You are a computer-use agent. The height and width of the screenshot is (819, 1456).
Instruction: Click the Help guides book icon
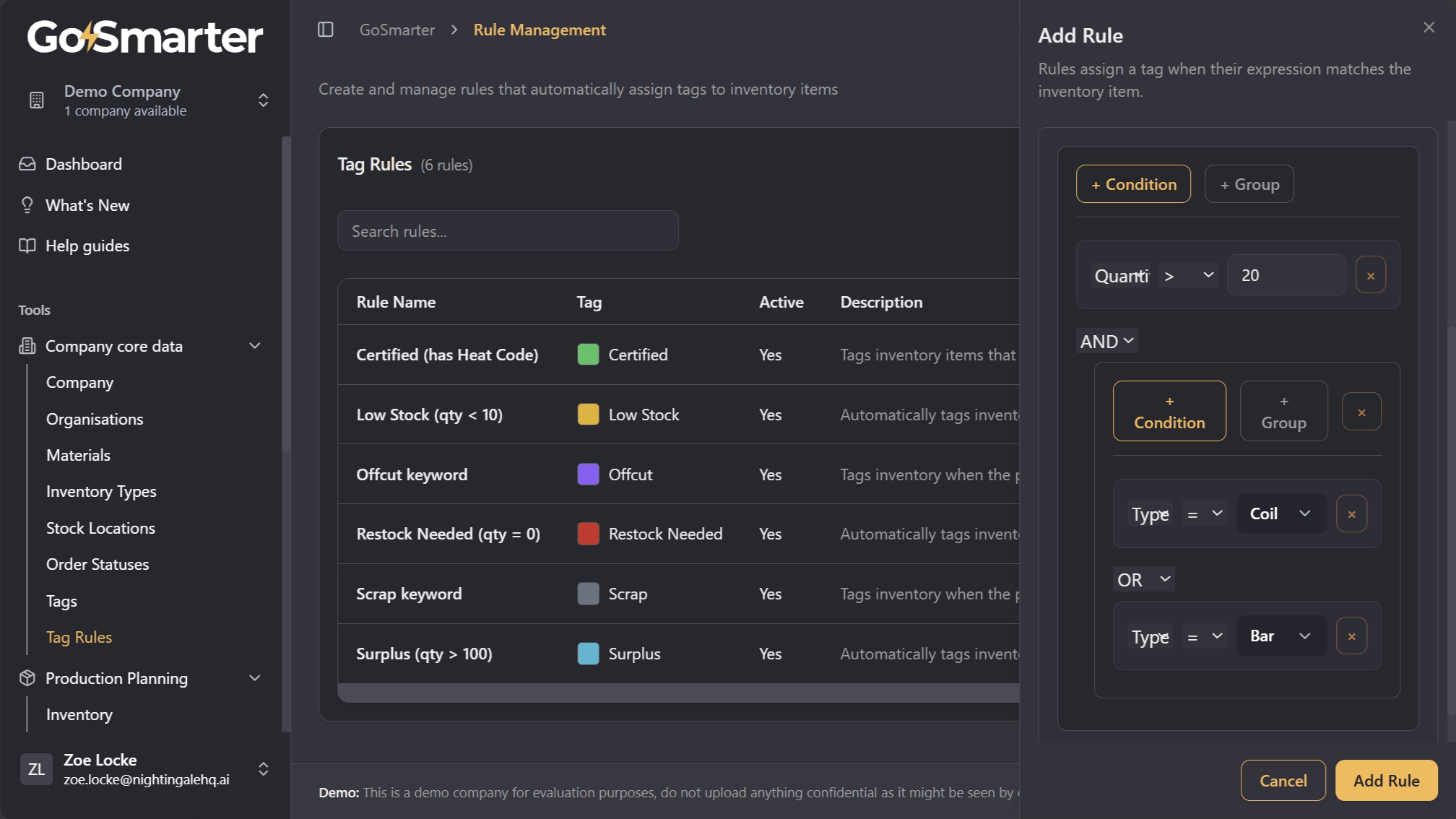point(27,246)
